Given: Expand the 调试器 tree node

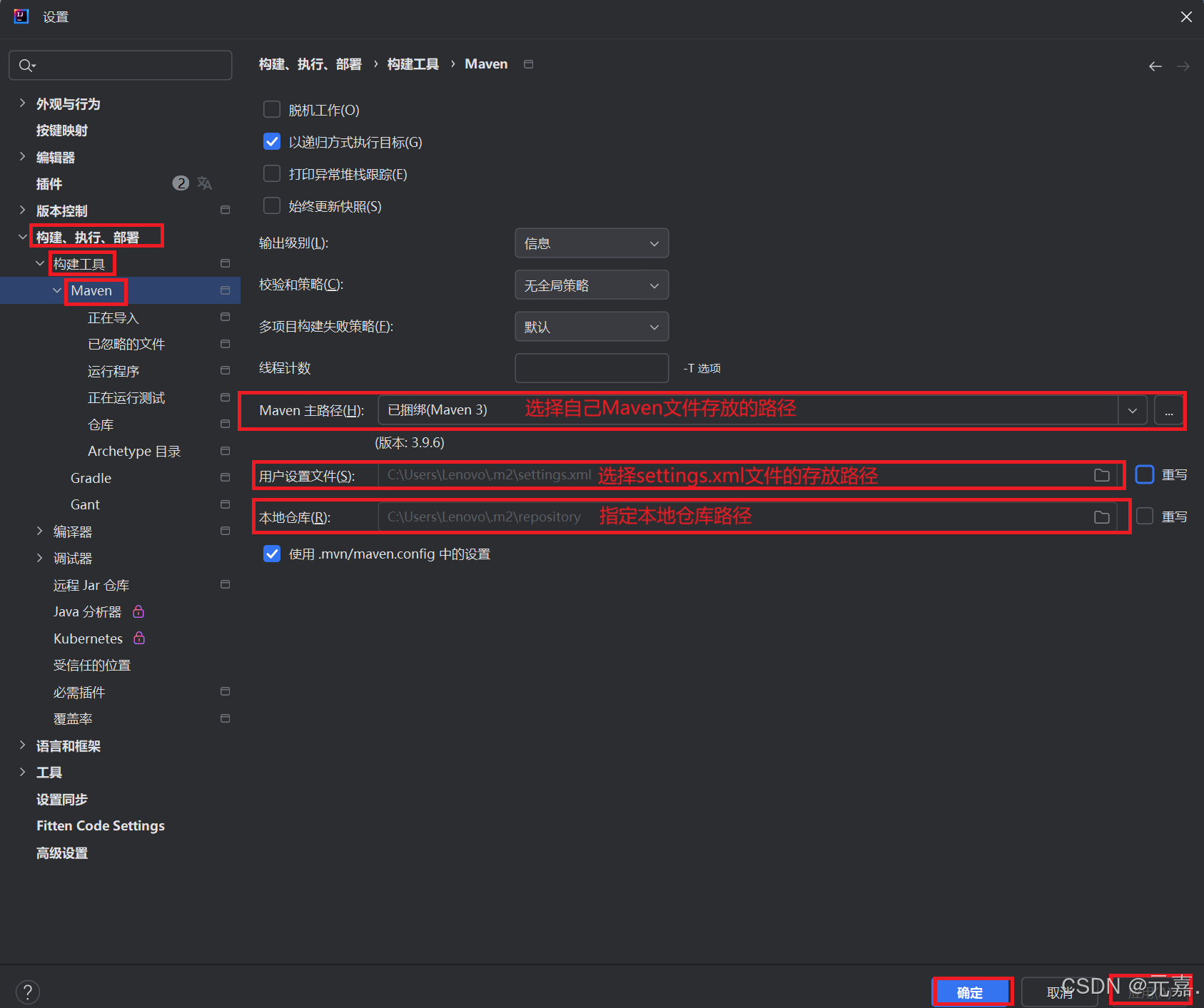Looking at the screenshot, I should click(x=40, y=558).
